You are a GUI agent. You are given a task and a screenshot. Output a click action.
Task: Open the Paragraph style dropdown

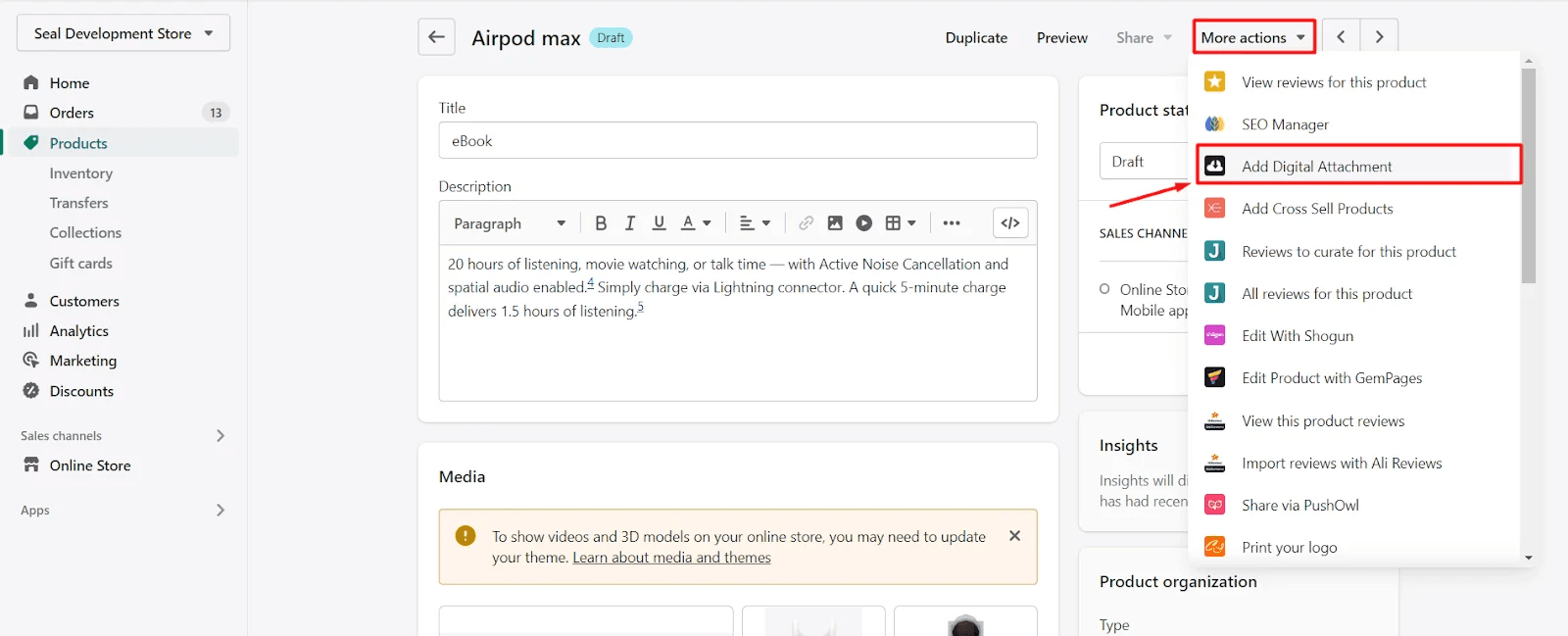(x=510, y=223)
